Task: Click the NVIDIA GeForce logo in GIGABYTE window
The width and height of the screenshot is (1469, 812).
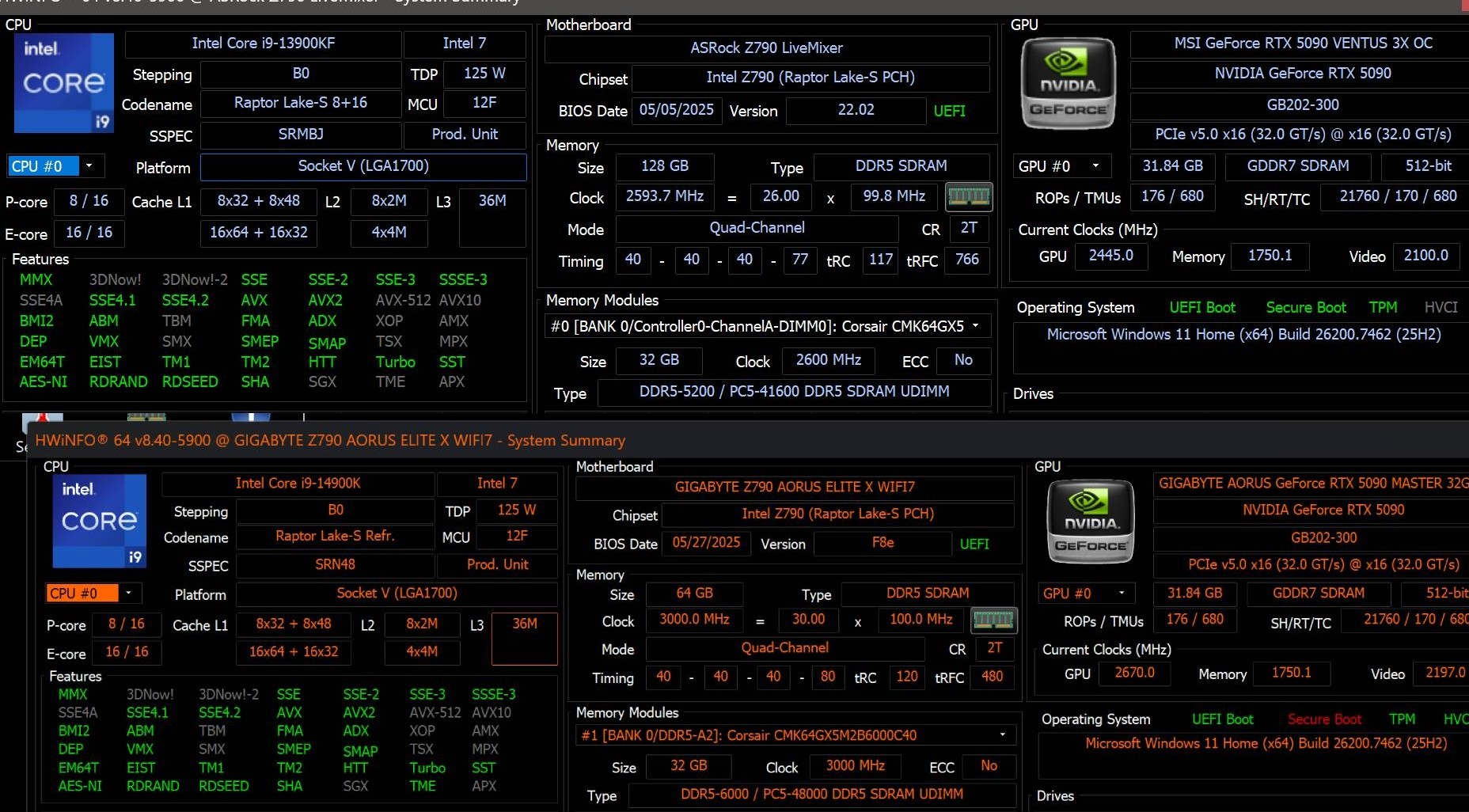Action: [1091, 522]
